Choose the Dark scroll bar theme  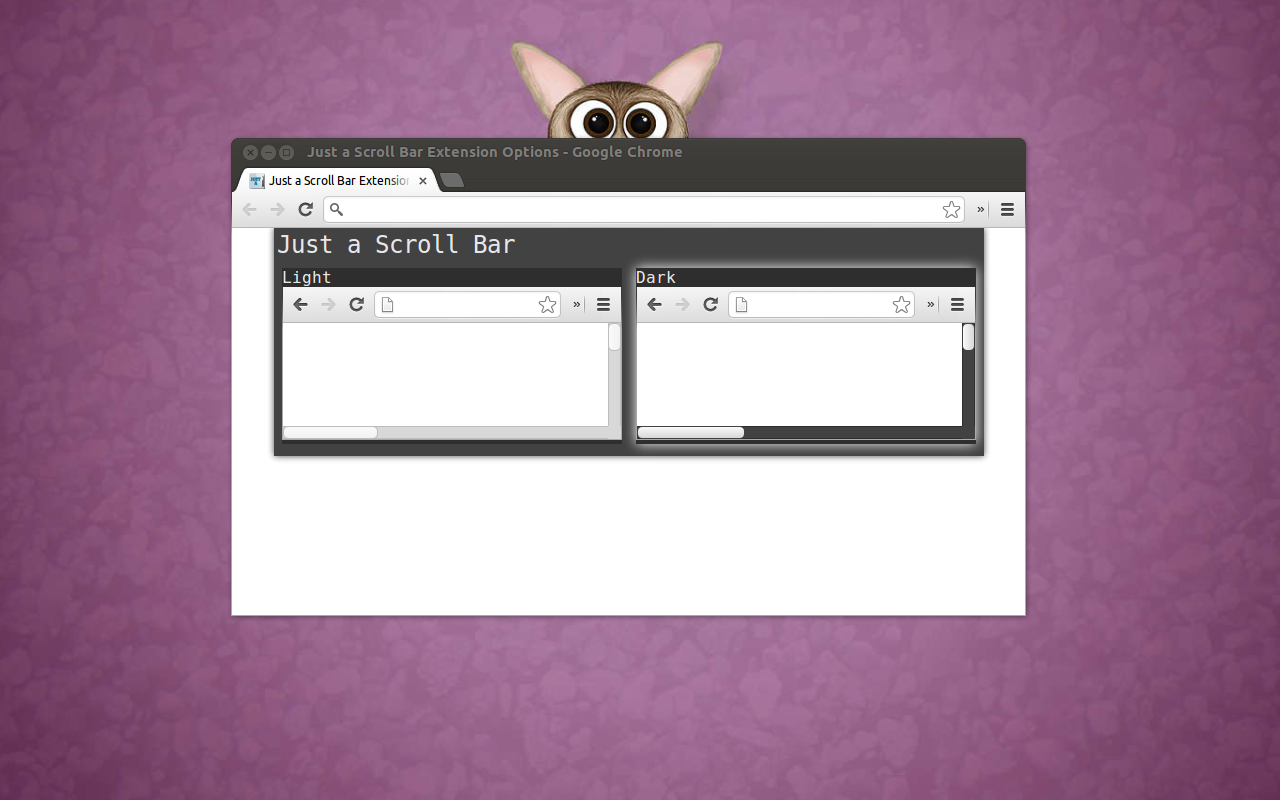coord(806,354)
